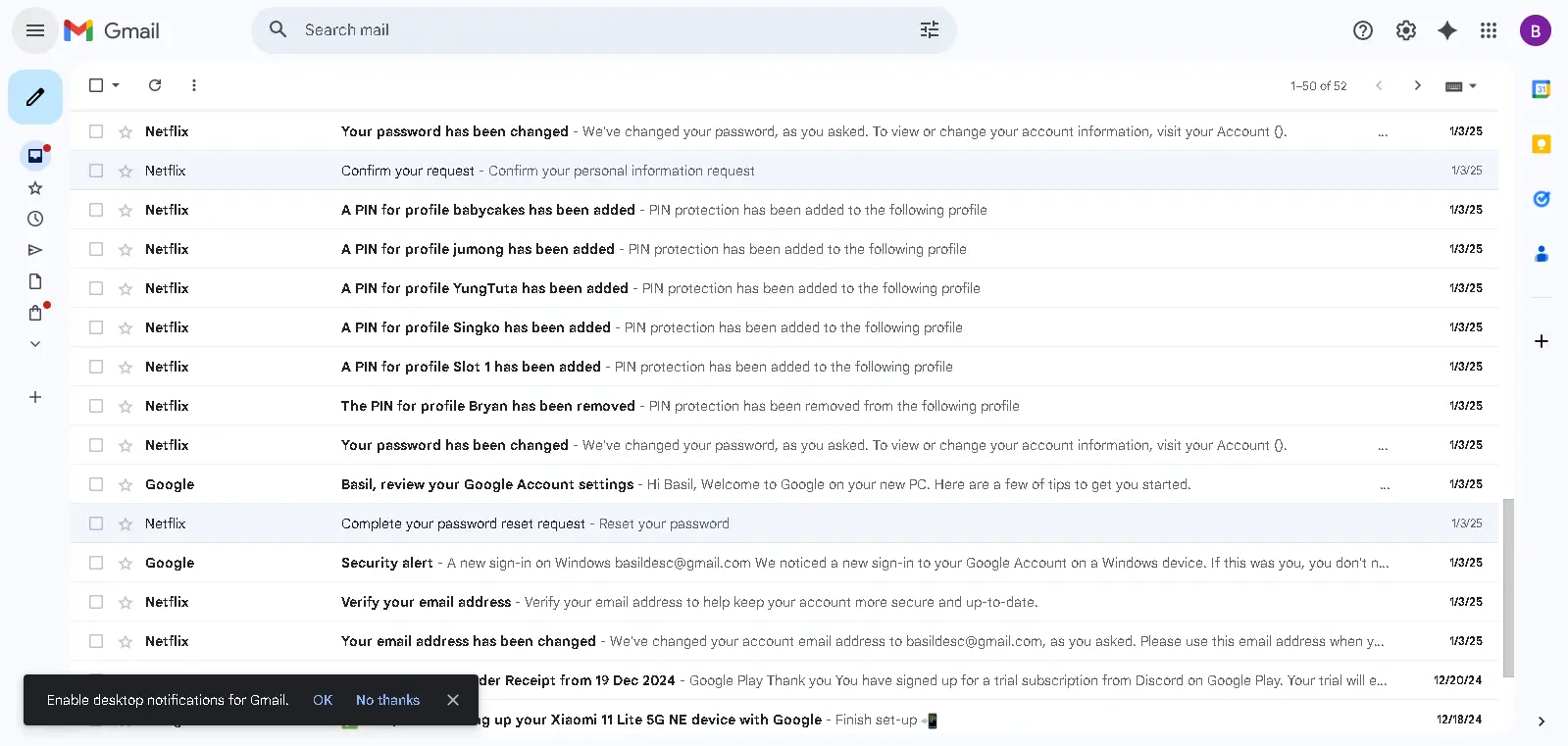This screenshot has width=1568, height=746.
Task: Check the box for babycakes PIN email
Action: click(x=96, y=210)
